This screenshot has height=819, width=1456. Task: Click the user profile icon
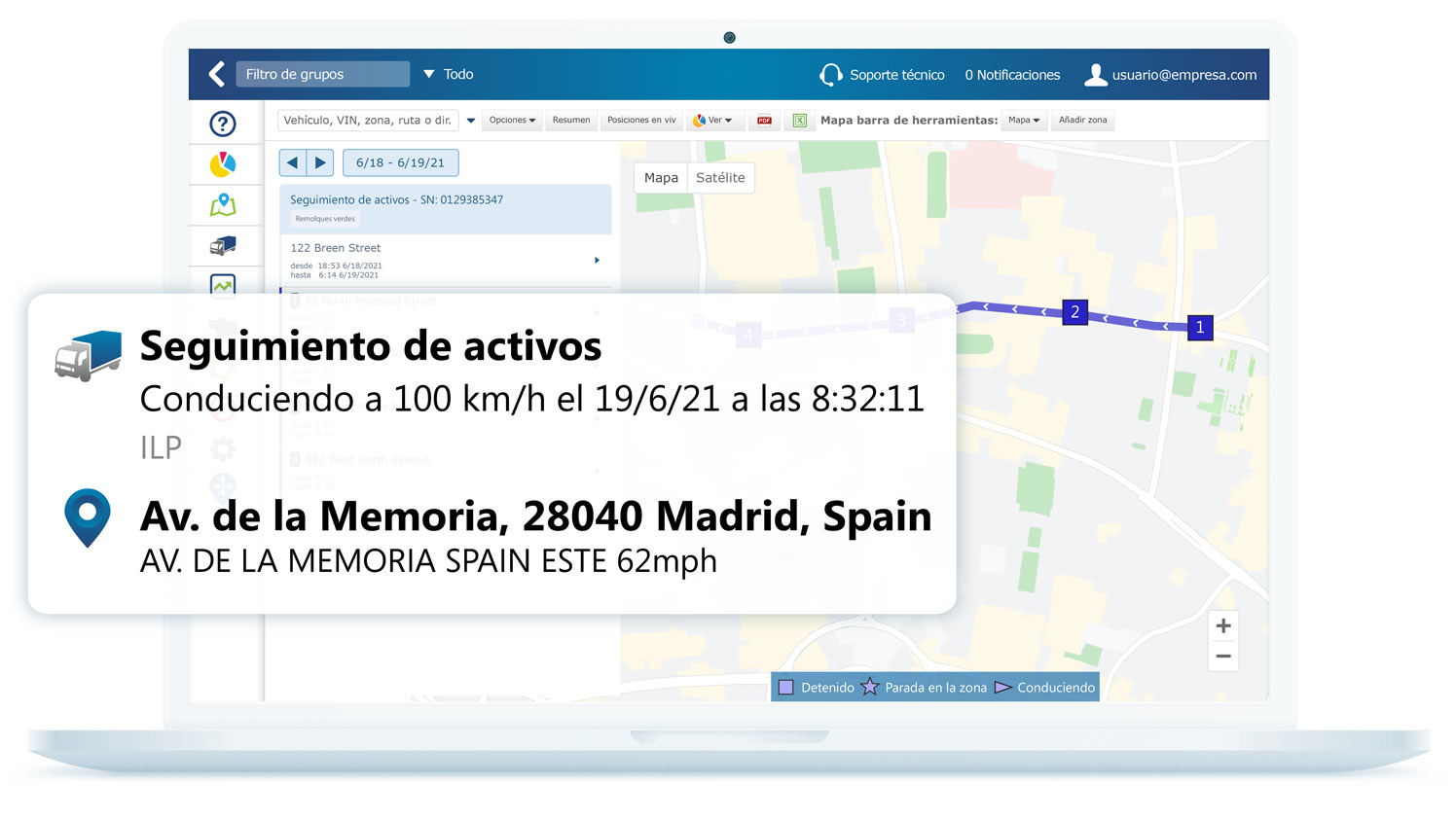point(1096,75)
